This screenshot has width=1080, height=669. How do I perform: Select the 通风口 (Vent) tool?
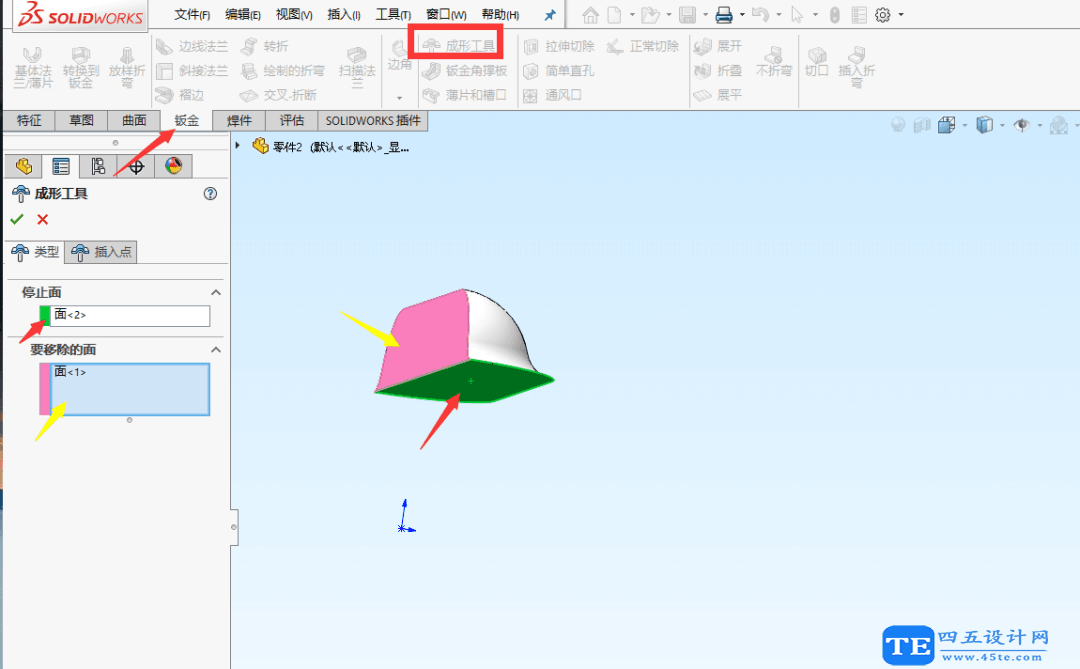[x=556, y=95]
